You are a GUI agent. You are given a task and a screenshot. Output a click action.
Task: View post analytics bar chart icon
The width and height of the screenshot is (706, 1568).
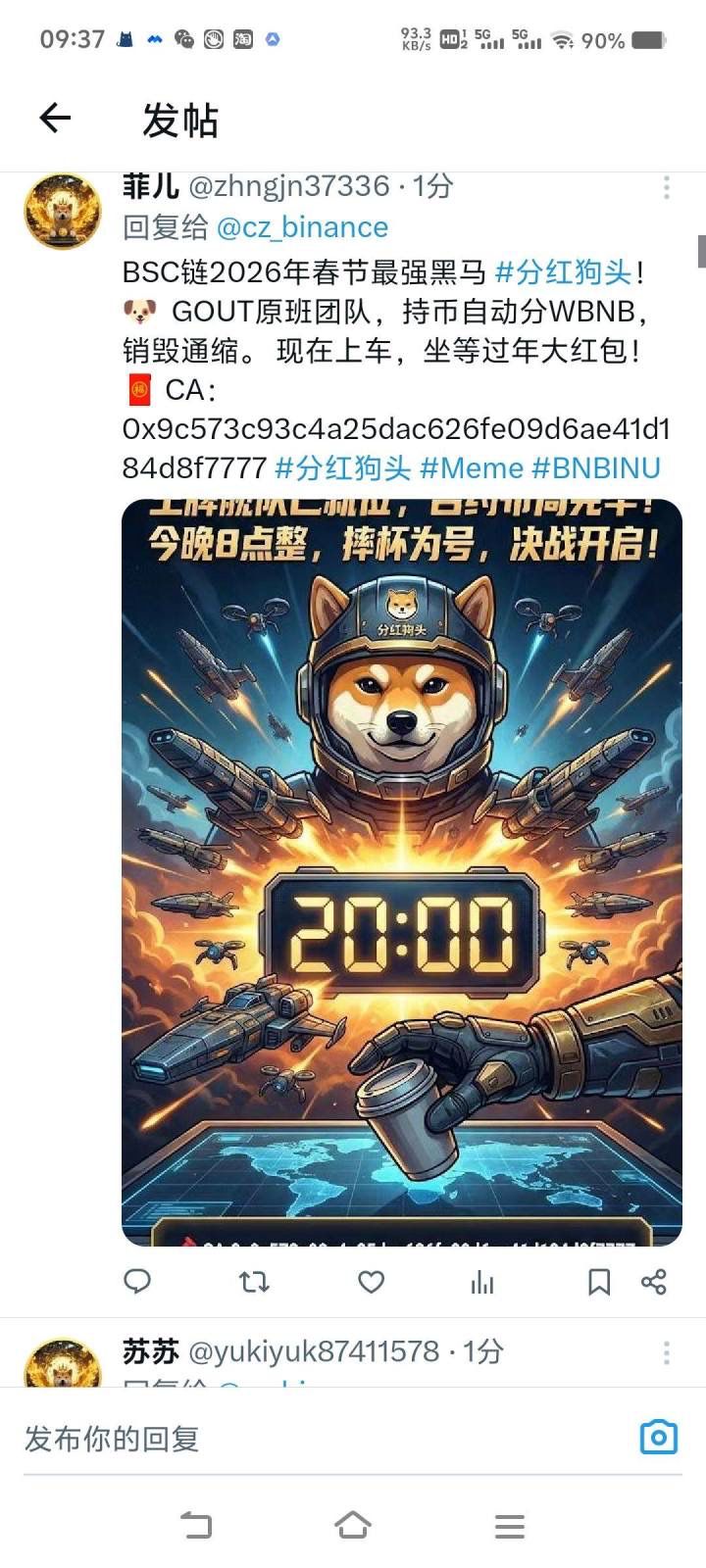click(482, 1281)
